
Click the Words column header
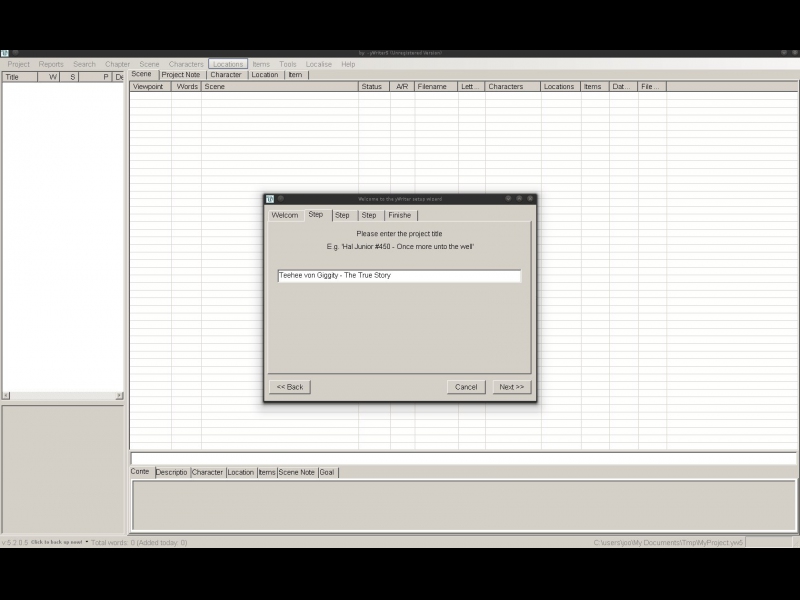(186, 87)
